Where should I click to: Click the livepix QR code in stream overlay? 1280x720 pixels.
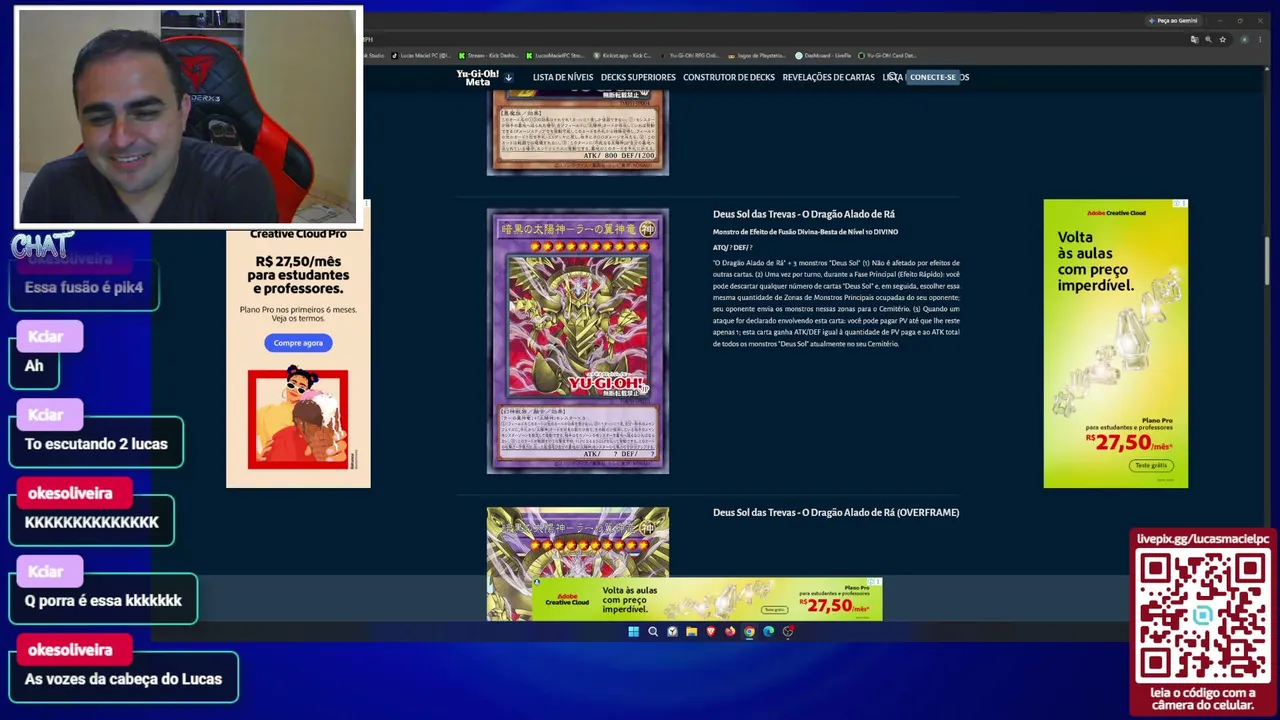[1203, 616]
